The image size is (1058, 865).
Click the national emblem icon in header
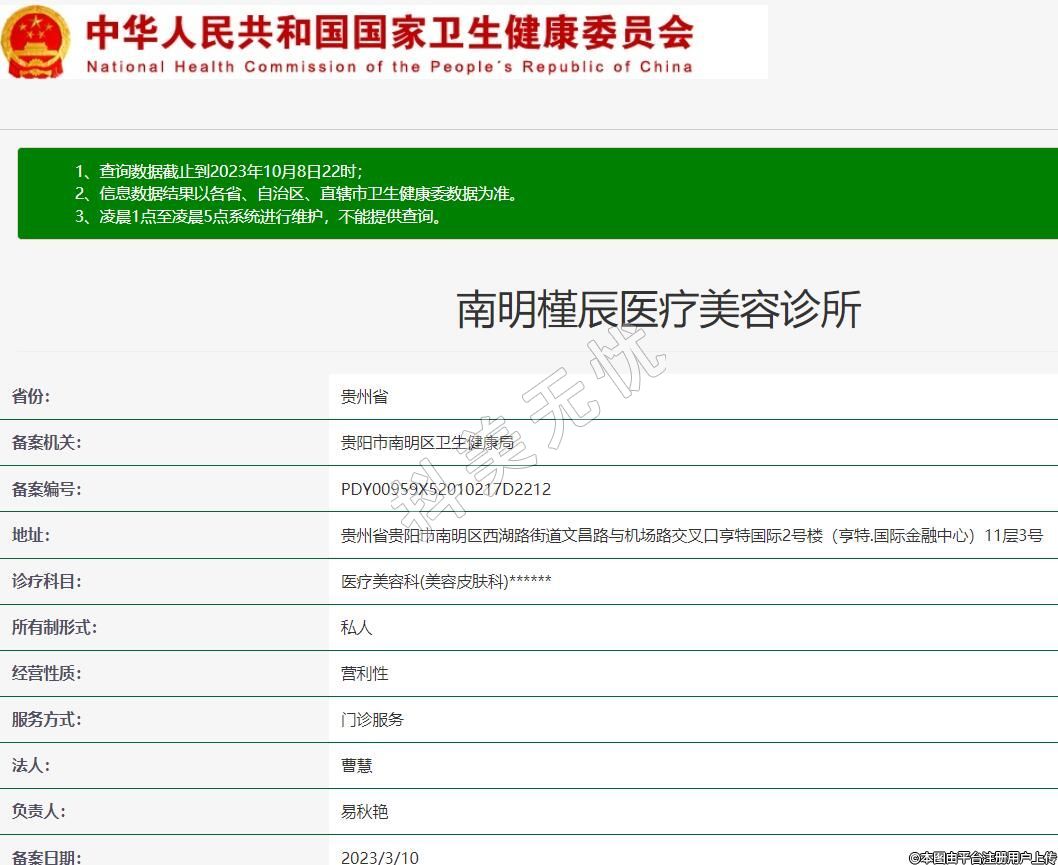36,42
